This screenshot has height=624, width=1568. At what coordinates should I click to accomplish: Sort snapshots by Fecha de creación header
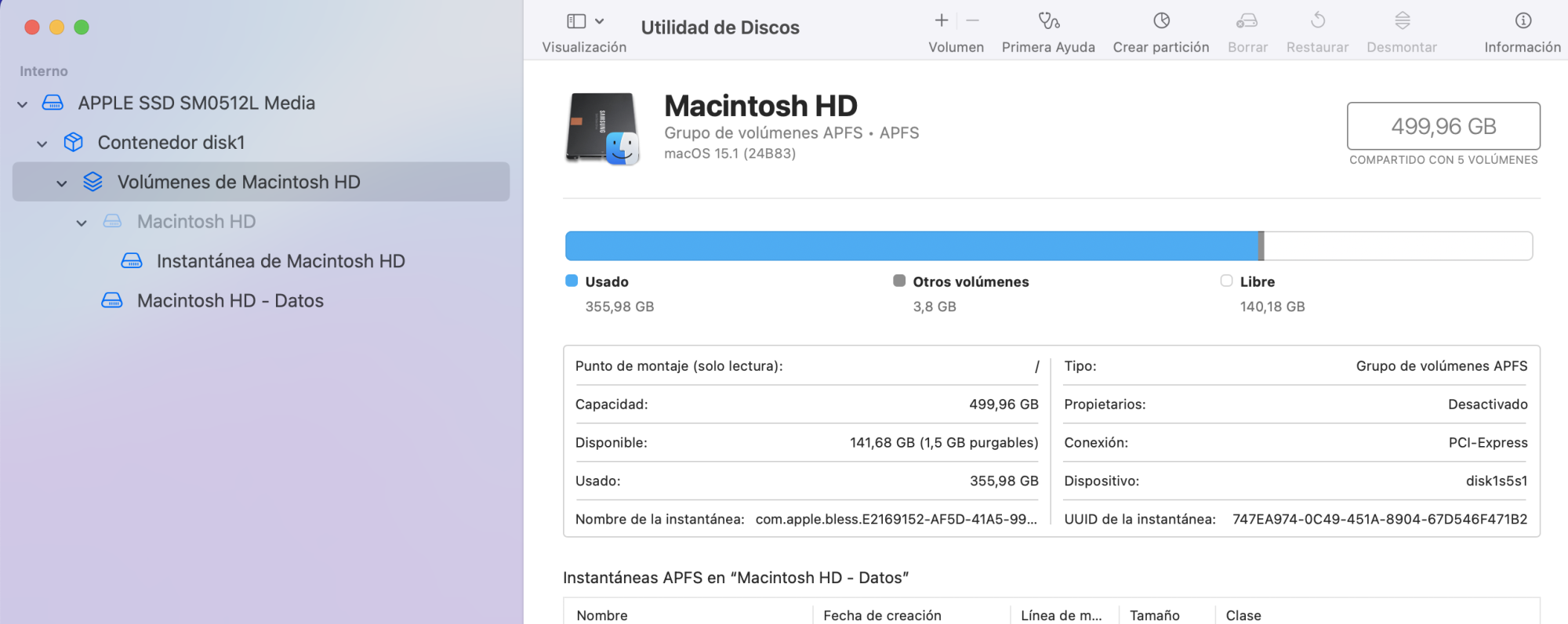882,615
